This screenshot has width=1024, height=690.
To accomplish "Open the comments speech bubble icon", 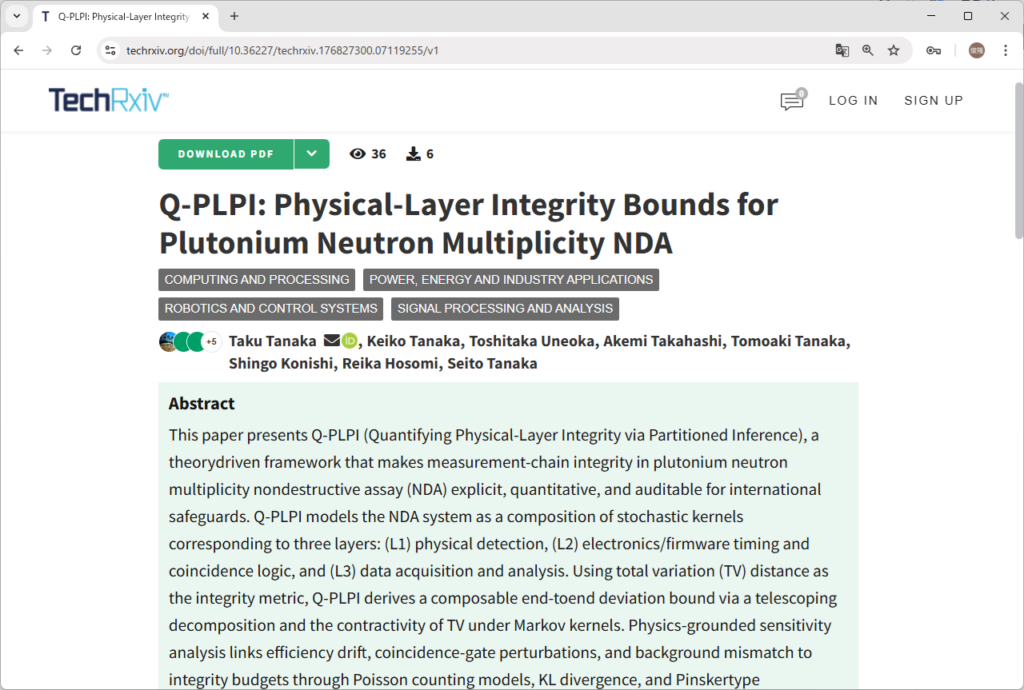I will pyautogui.click(x=792, y=100).
